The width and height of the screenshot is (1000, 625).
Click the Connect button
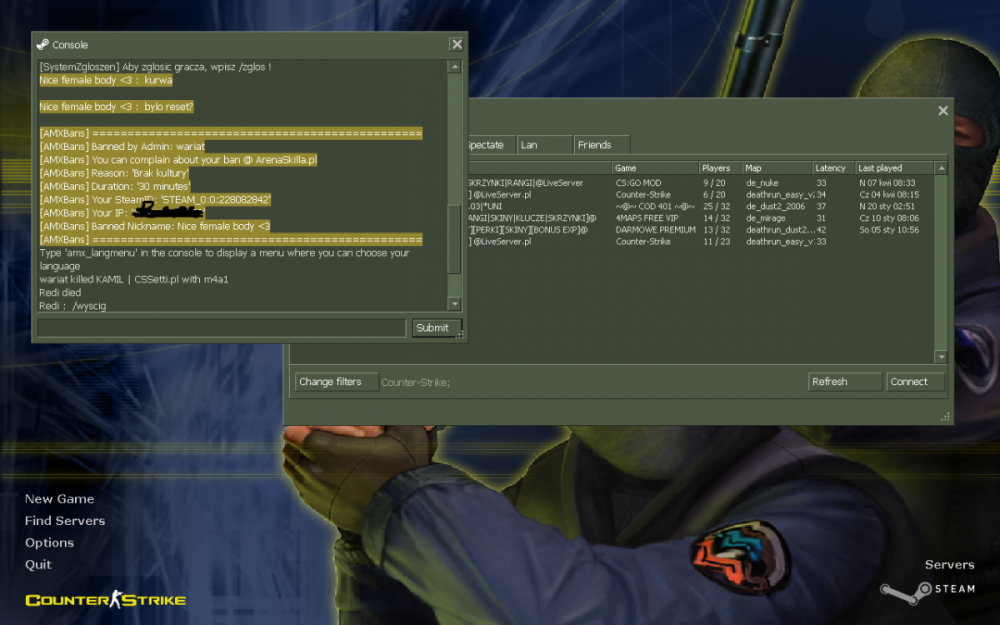(915, 381)
